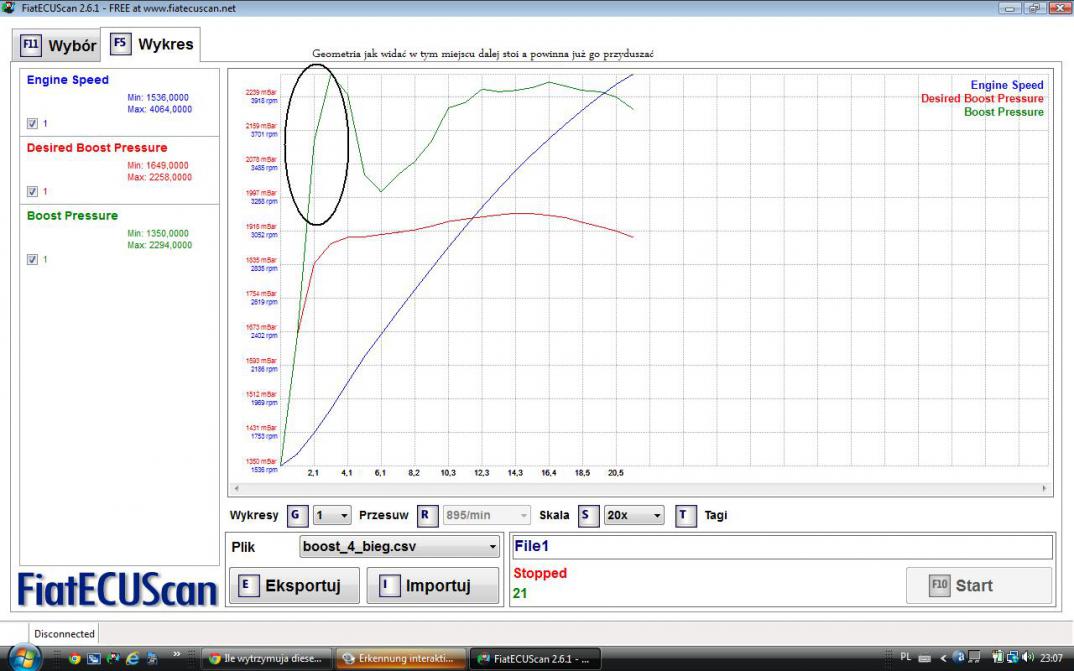Open the Skala 20x dropdown
1074x671 pixels.
click(634, 516)
